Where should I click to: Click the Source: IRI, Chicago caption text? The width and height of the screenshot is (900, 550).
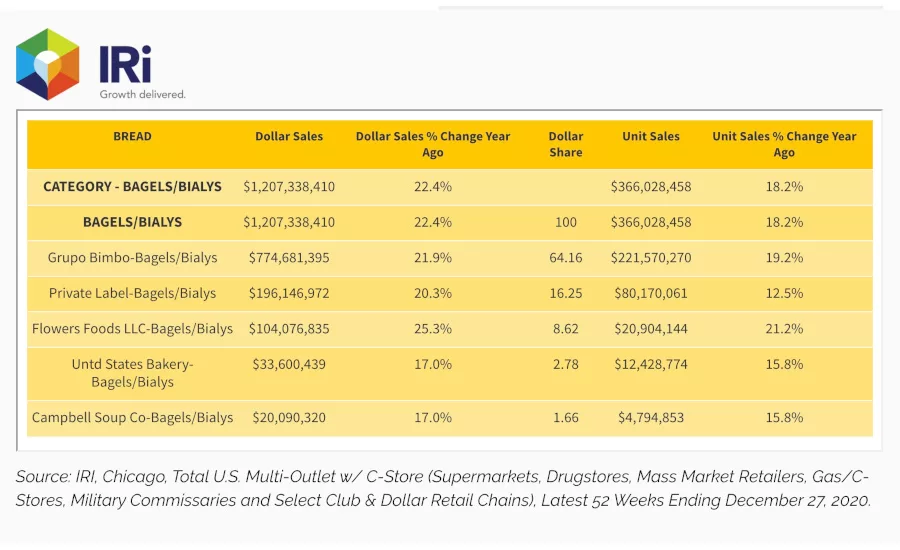coord(443,489)
